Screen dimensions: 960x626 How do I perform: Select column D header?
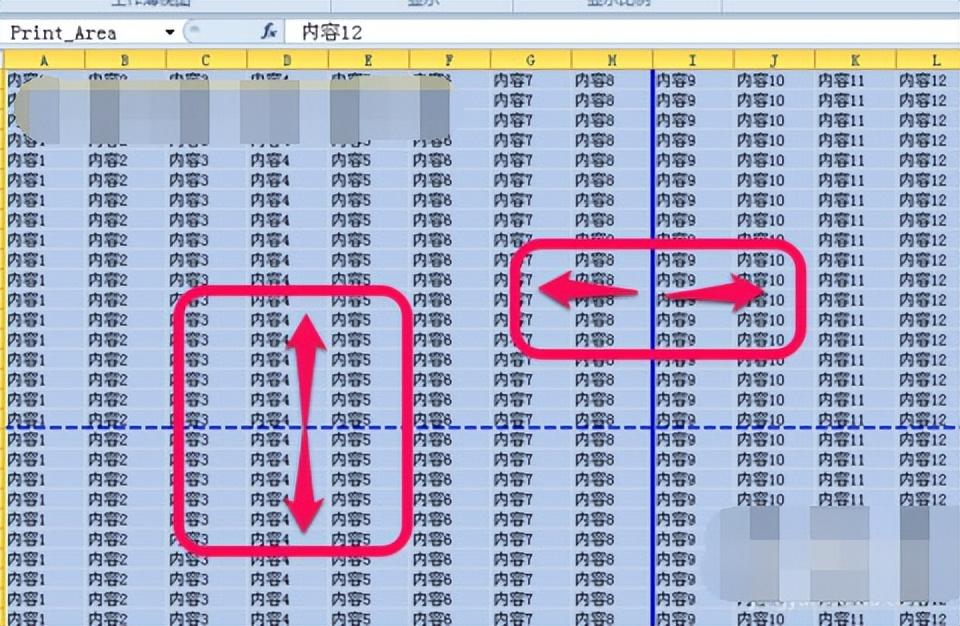[x=287, y=60]
